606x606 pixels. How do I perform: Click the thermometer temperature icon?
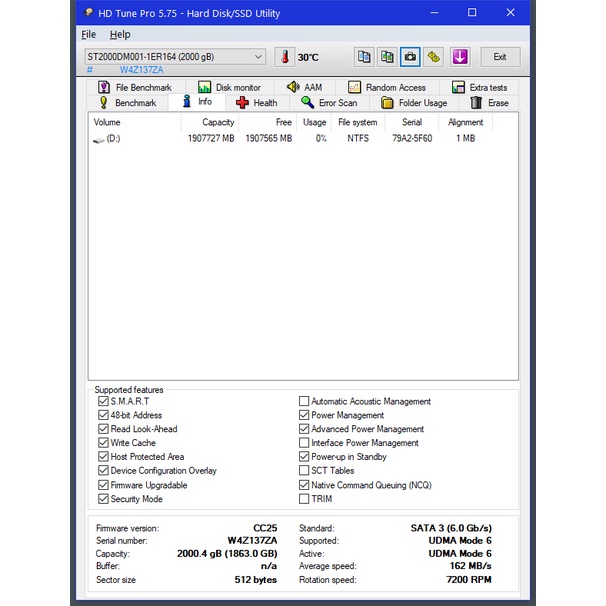click(284, 57)
